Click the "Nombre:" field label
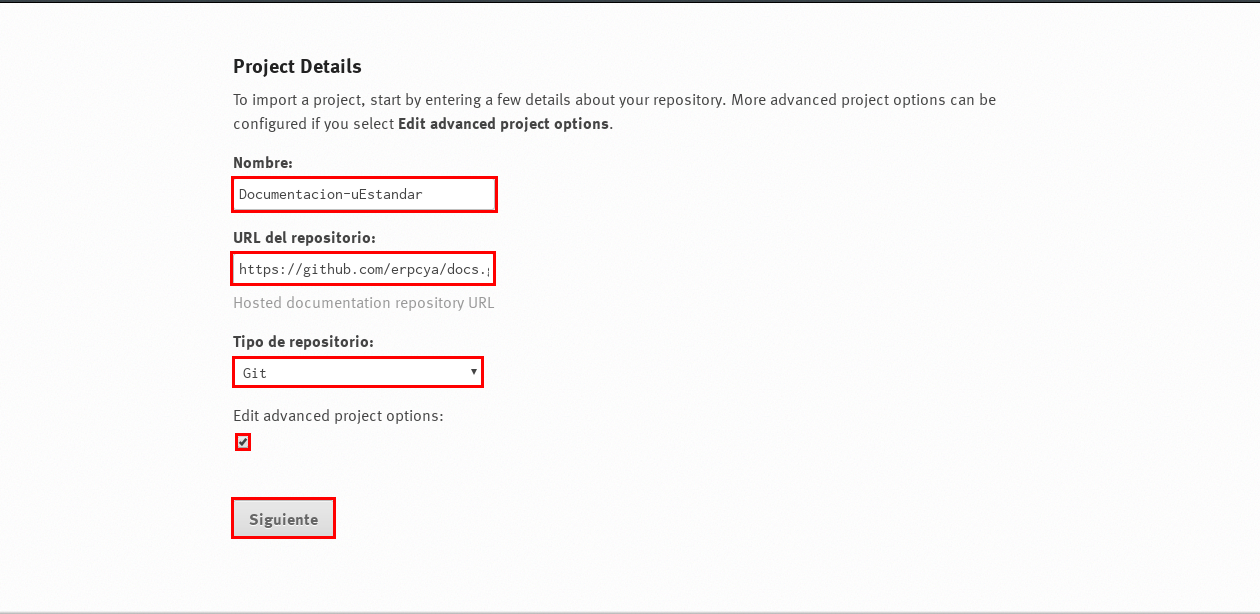Viewport: 1260px width, 614px height. click(x=262, y=162)
